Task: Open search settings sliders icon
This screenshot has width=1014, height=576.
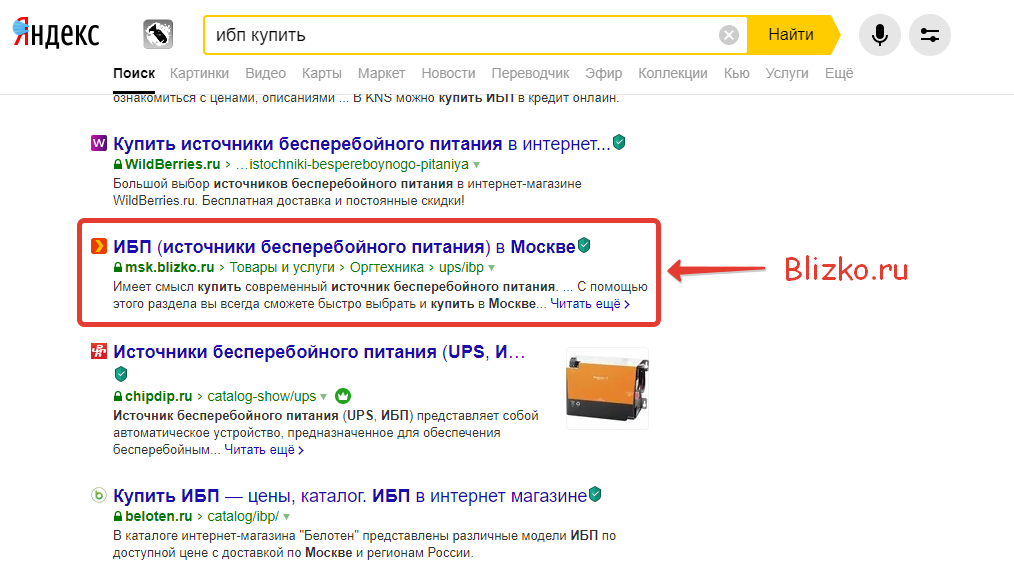Action: (930, 35)
